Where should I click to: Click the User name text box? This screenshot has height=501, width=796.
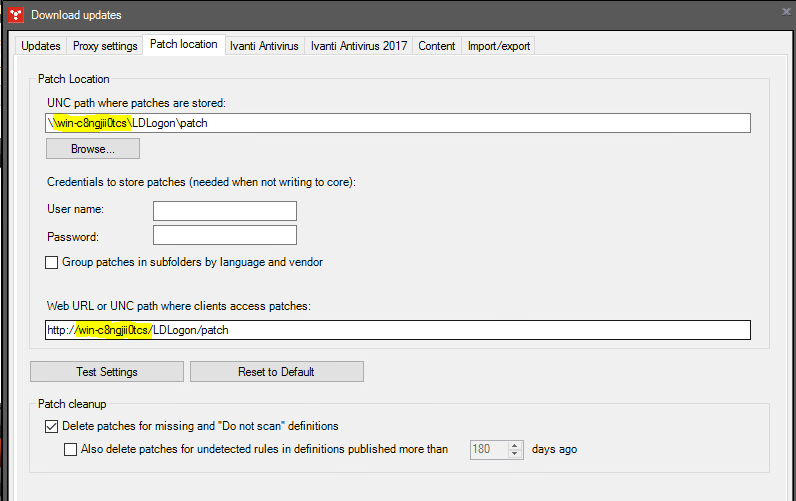[x=225, y=210]
